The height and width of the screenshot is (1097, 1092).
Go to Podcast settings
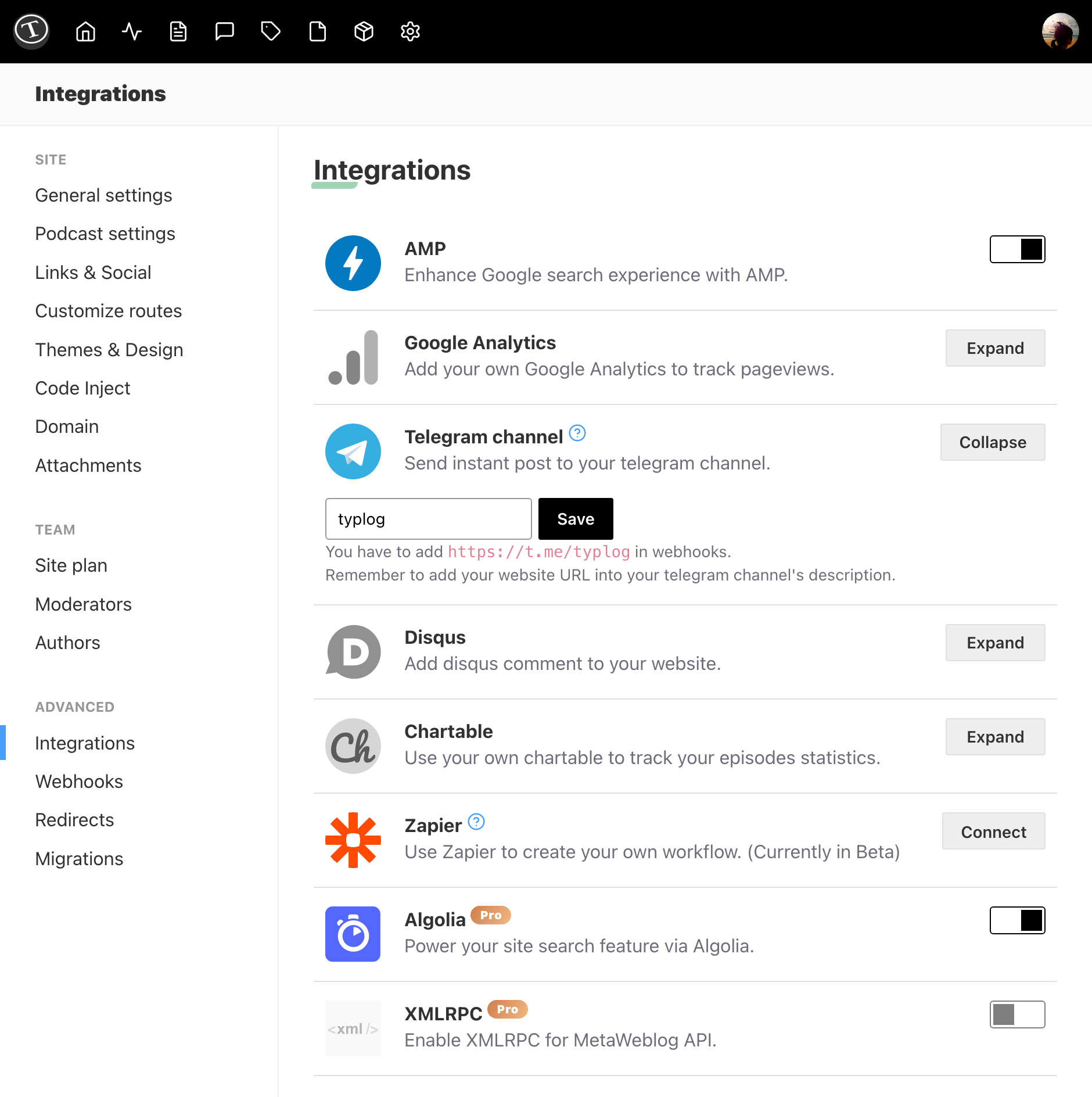pos(105,234)
